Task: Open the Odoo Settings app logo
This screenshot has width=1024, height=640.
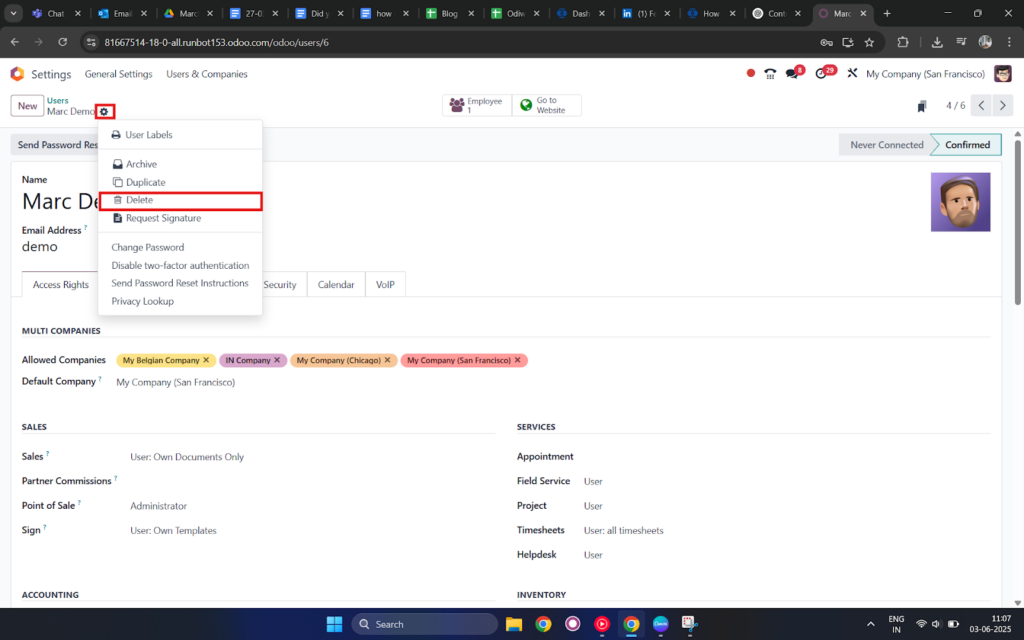Action: pos(18,74)
